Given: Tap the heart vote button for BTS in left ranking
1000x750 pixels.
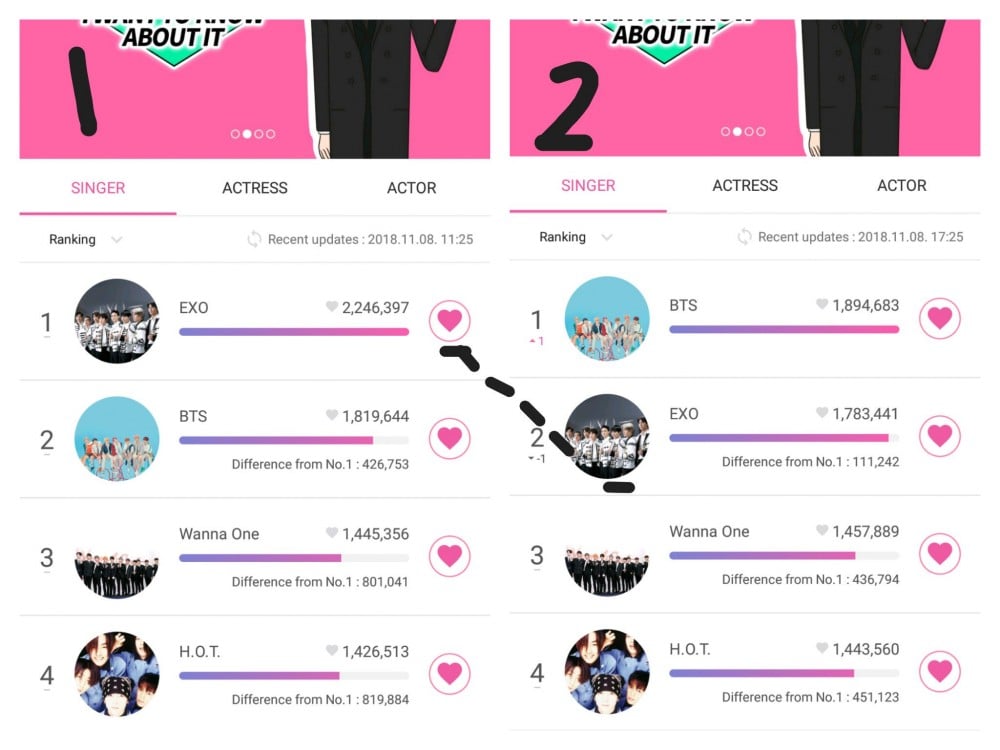Looking at the screenshot, I should point(450,438).
